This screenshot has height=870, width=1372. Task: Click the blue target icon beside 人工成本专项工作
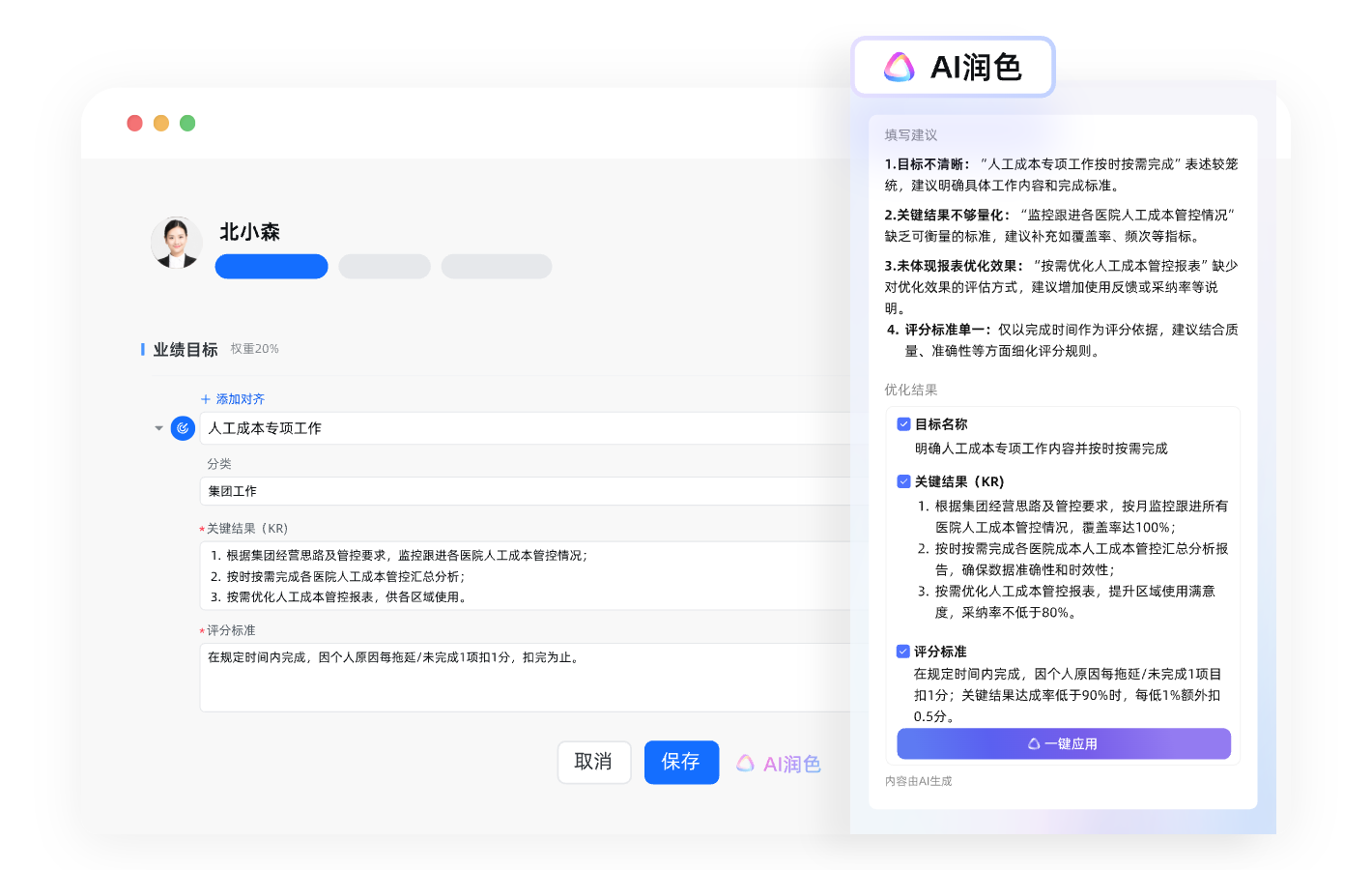[x=183, y=428]
